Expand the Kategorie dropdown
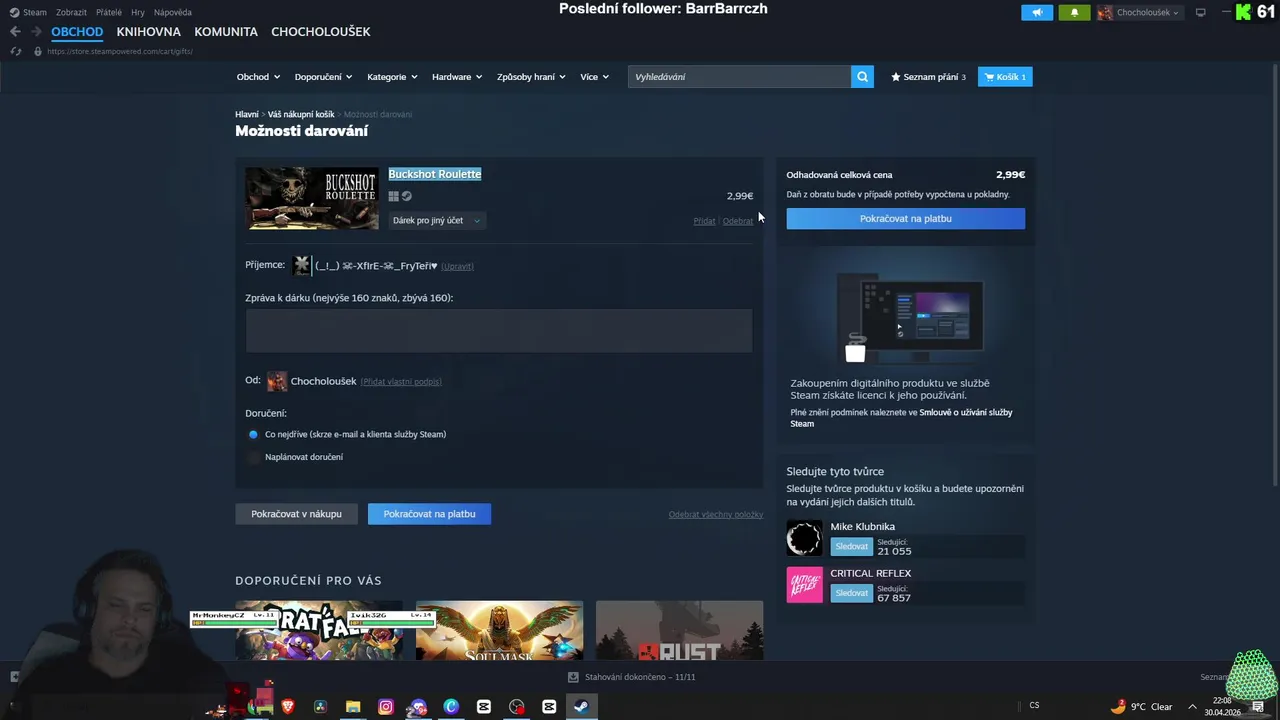The height and width of the screenshot is (720, 1280). [x=393, y=77]
